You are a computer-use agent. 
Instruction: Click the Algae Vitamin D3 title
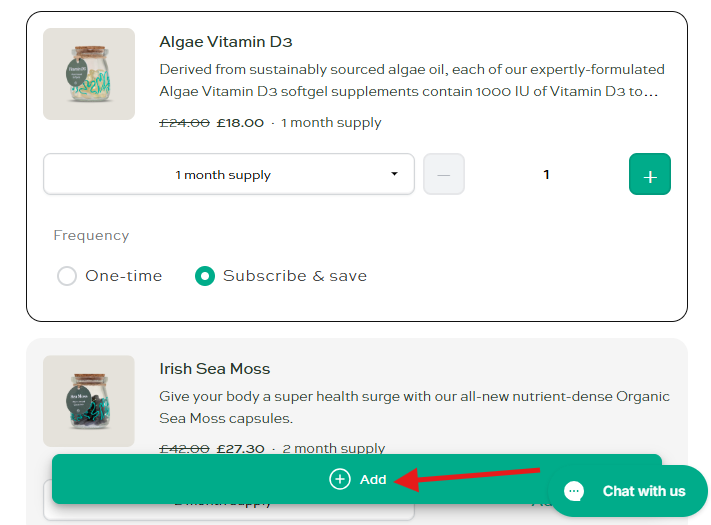point(226,42)
